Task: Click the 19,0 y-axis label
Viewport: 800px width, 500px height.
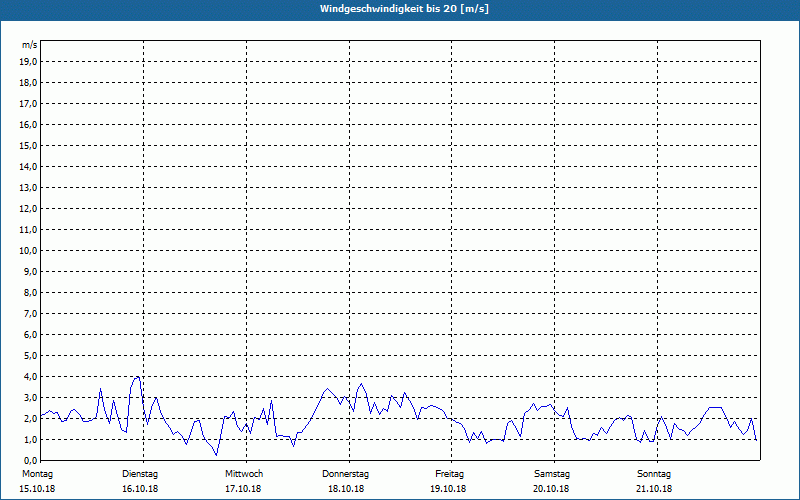Action: coord(28,62)
